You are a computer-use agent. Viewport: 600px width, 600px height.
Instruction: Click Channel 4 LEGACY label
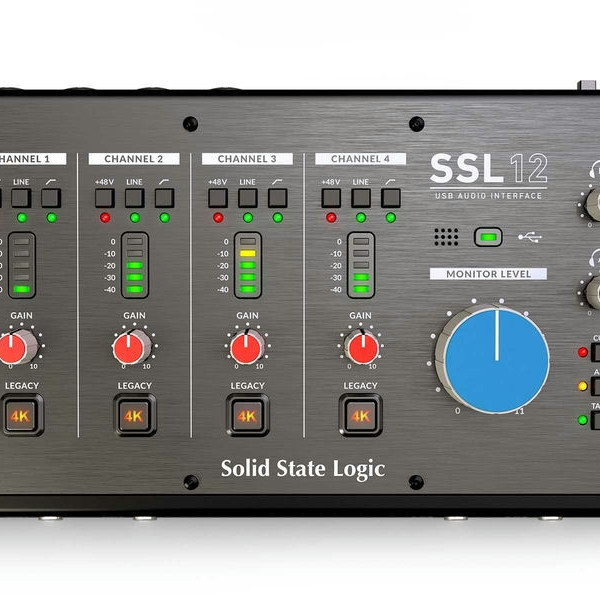[x=360, y=386]
